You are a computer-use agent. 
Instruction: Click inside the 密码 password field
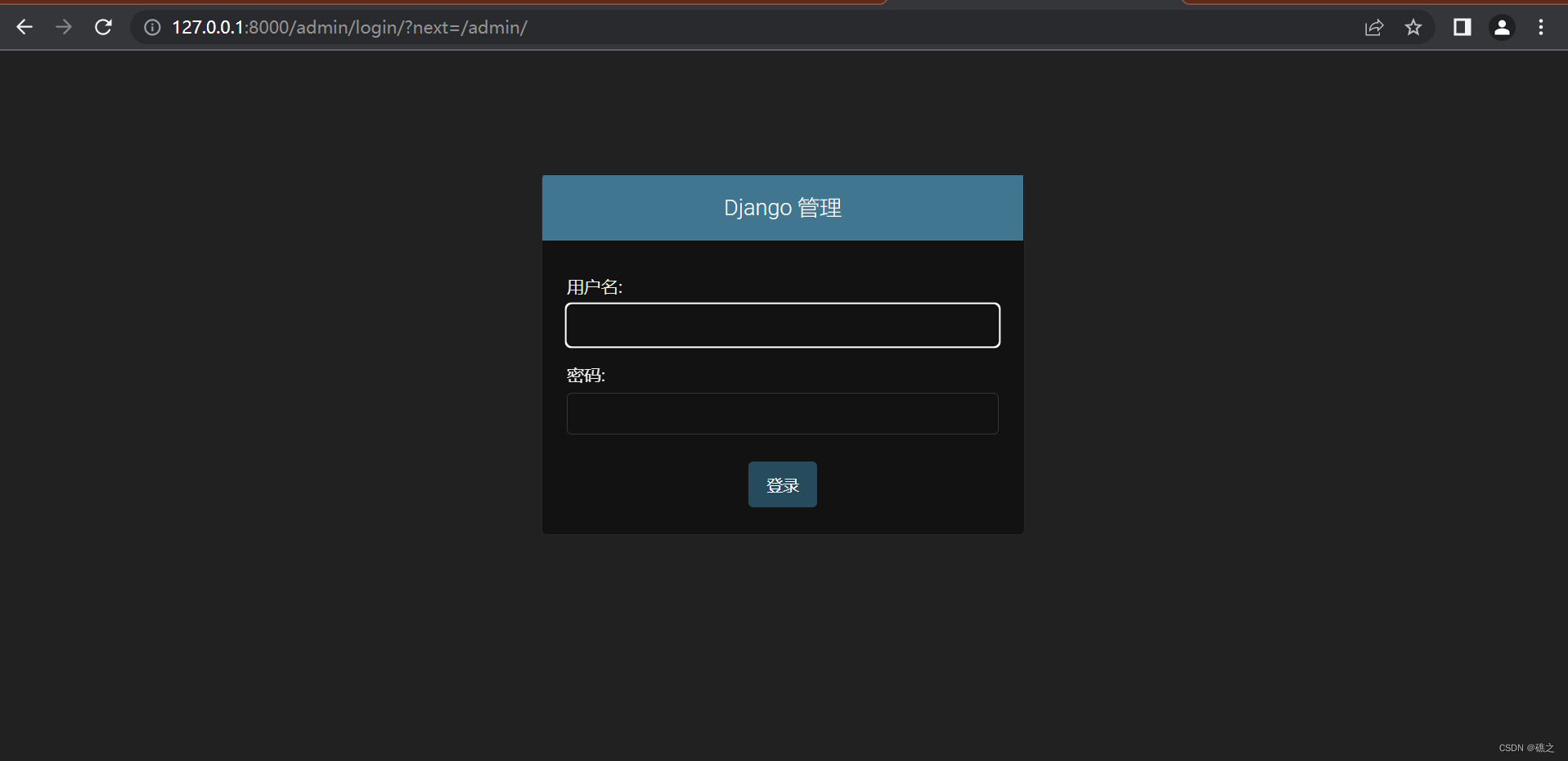[782, 413]
